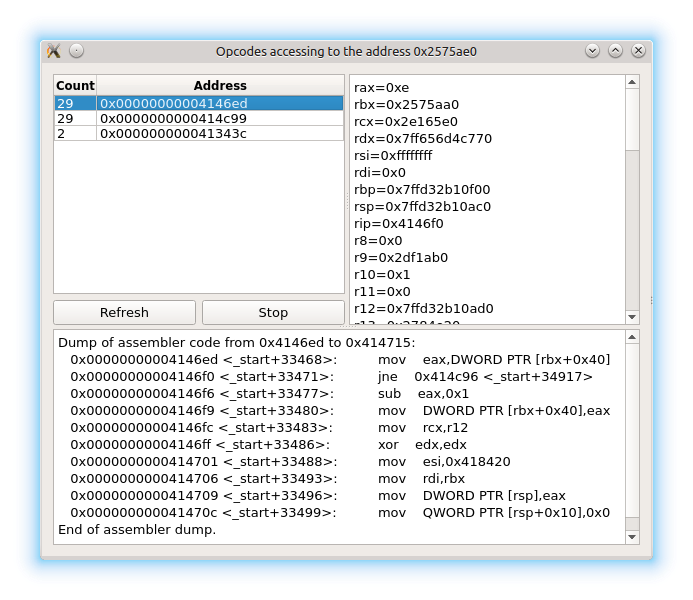693x600 pixels.
Task: Click the rdi=0x0 register line
Action: (380, 173)
